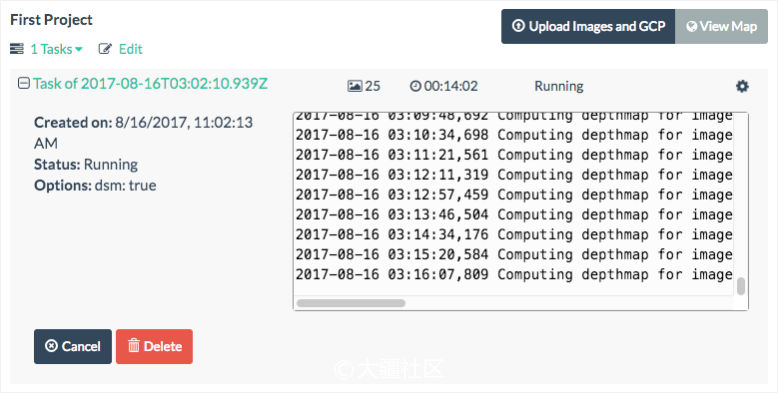Viewport: 778px width, 393px height.
Task: Click View Map button
Action: pos(721,26)
